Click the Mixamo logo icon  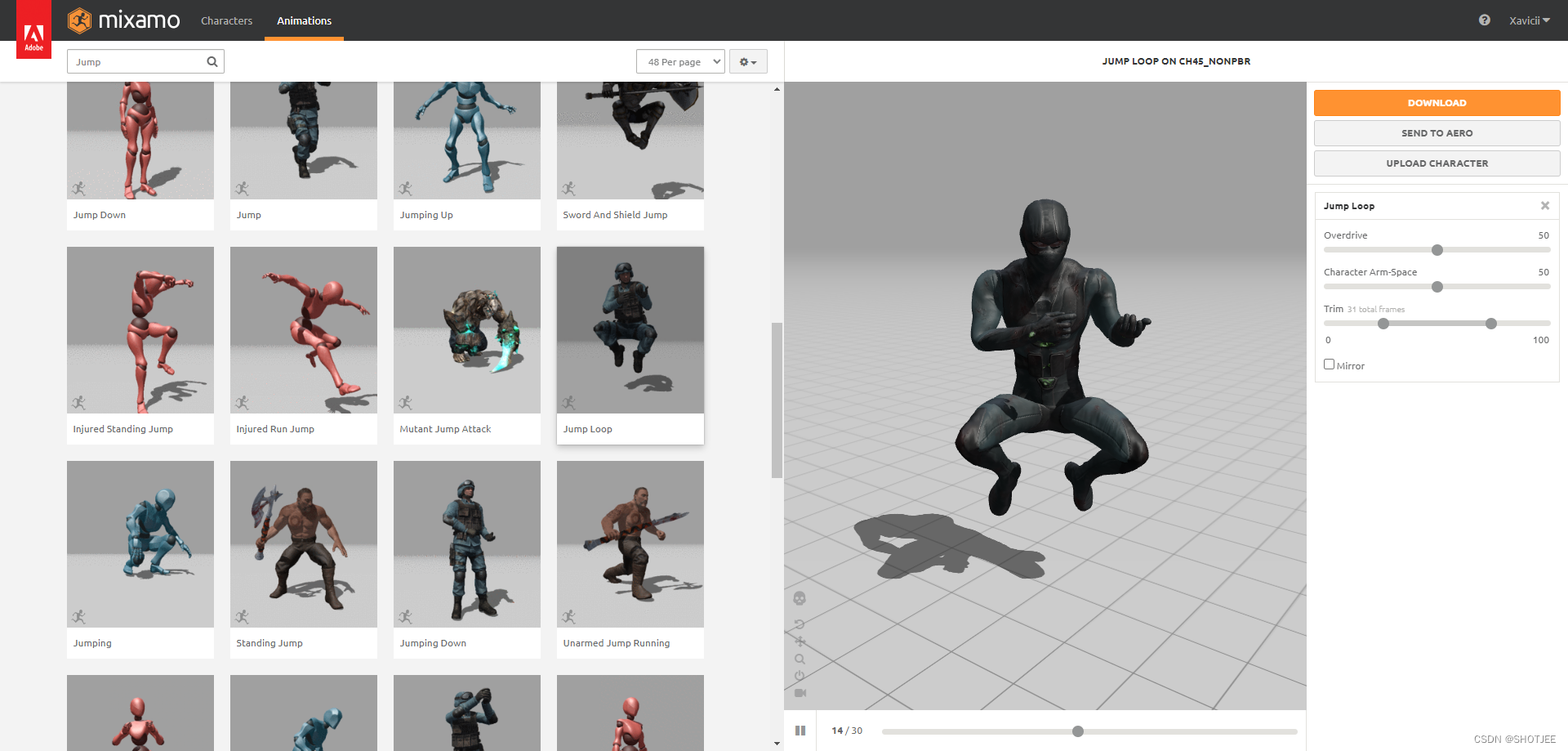79,20
